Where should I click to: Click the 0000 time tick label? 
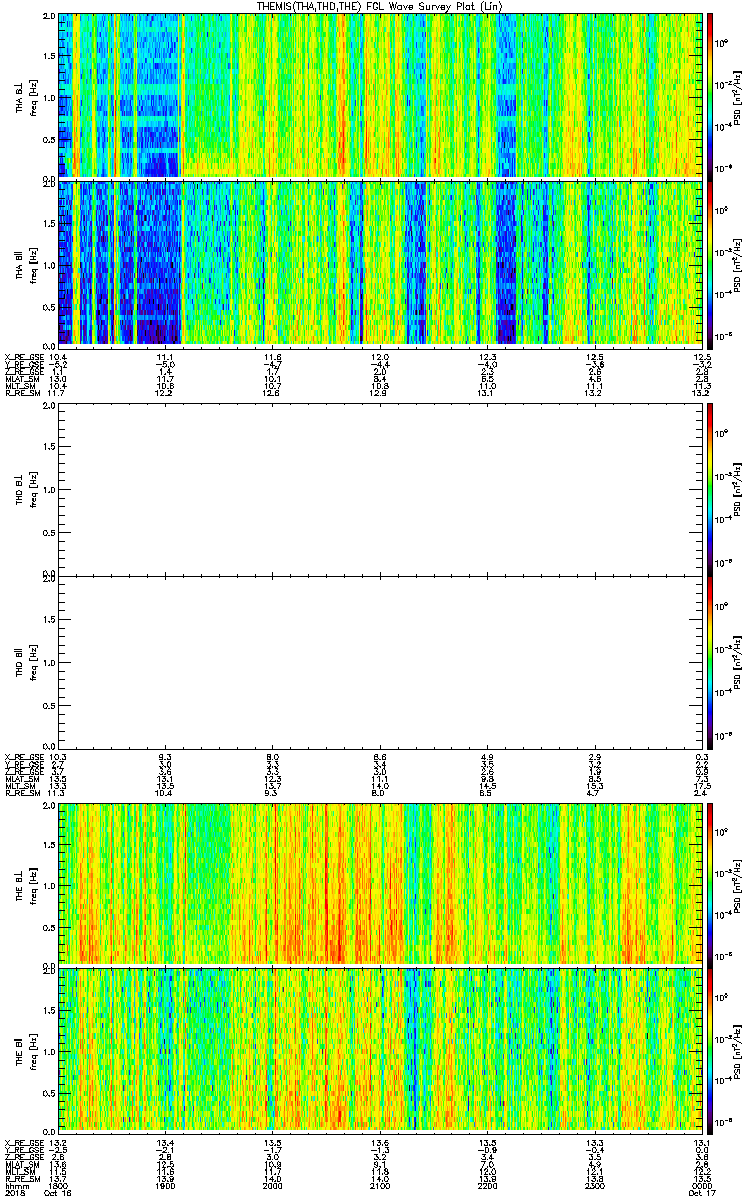[x=701, y=1184]
